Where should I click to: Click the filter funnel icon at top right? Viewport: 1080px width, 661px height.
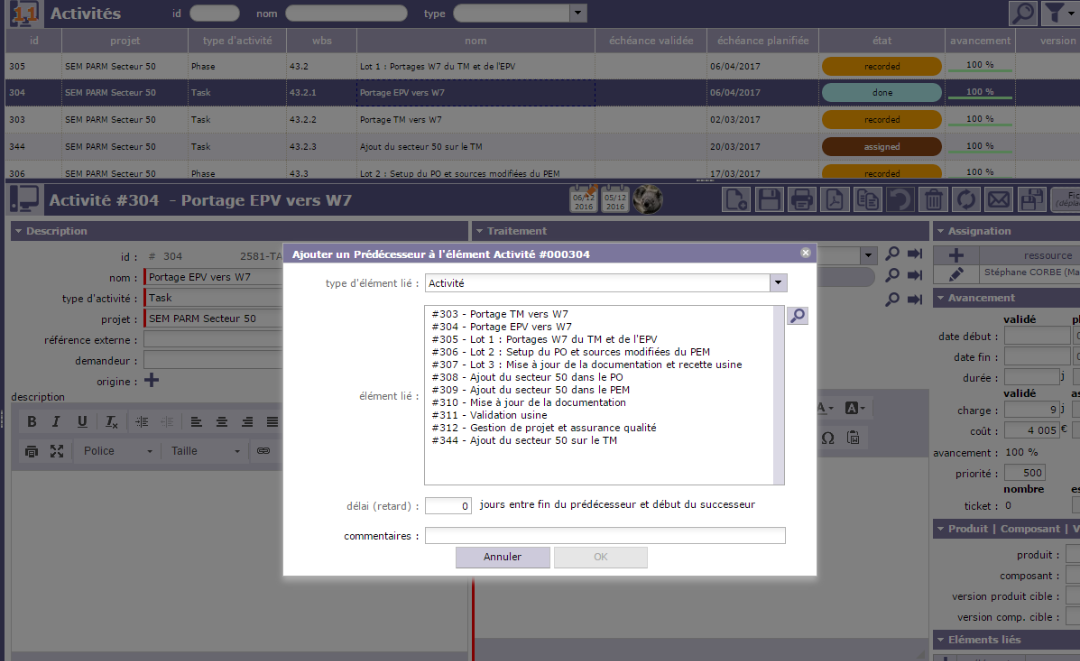tap(1056, 13)
